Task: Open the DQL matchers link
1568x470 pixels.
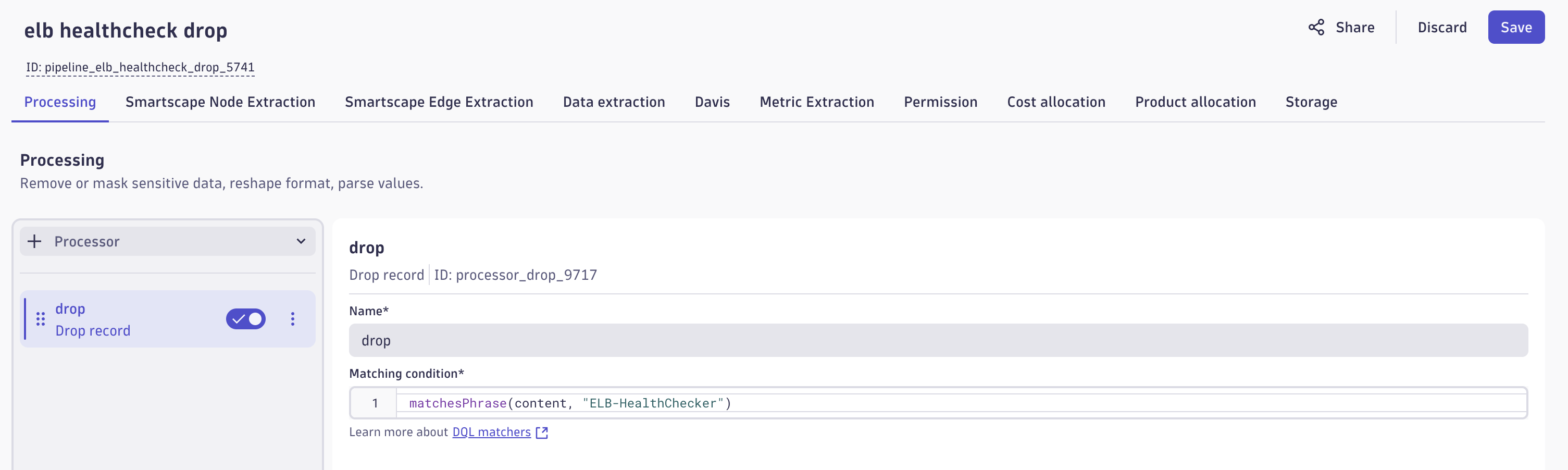Action: tap(491, 432)
